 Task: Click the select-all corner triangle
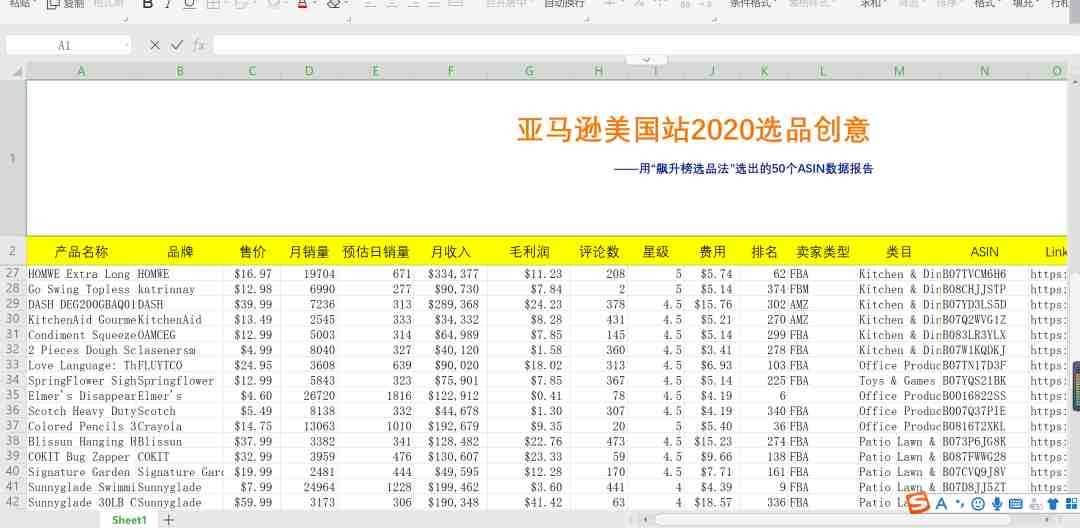click(18, 72)
